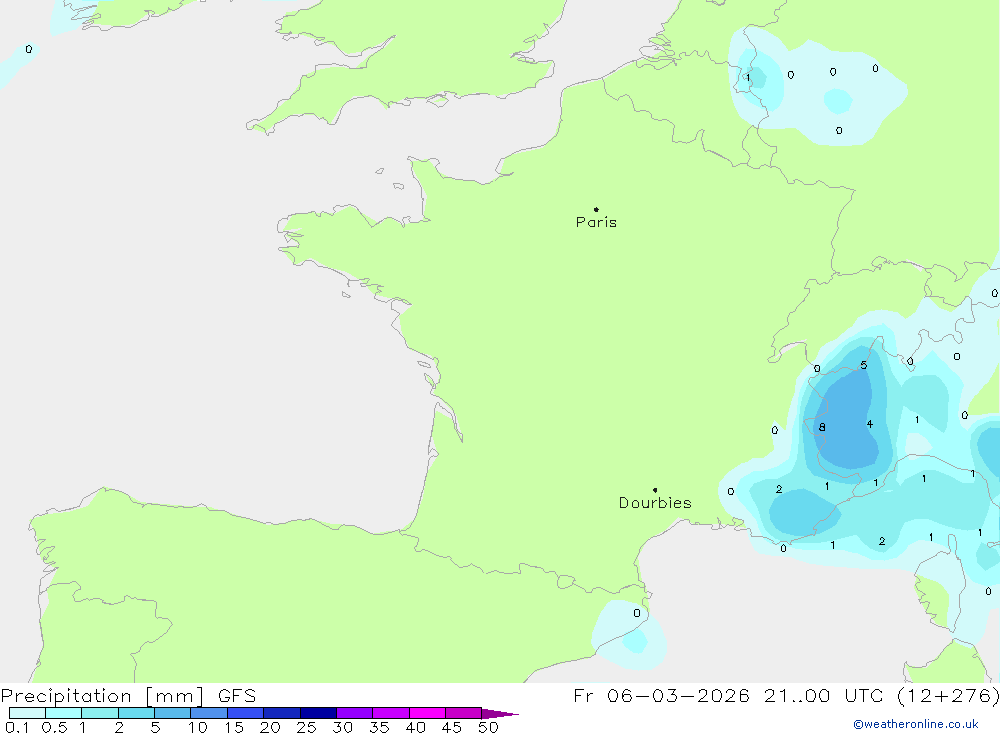
Task: Click the GFS model label
Action: point(237,696)
